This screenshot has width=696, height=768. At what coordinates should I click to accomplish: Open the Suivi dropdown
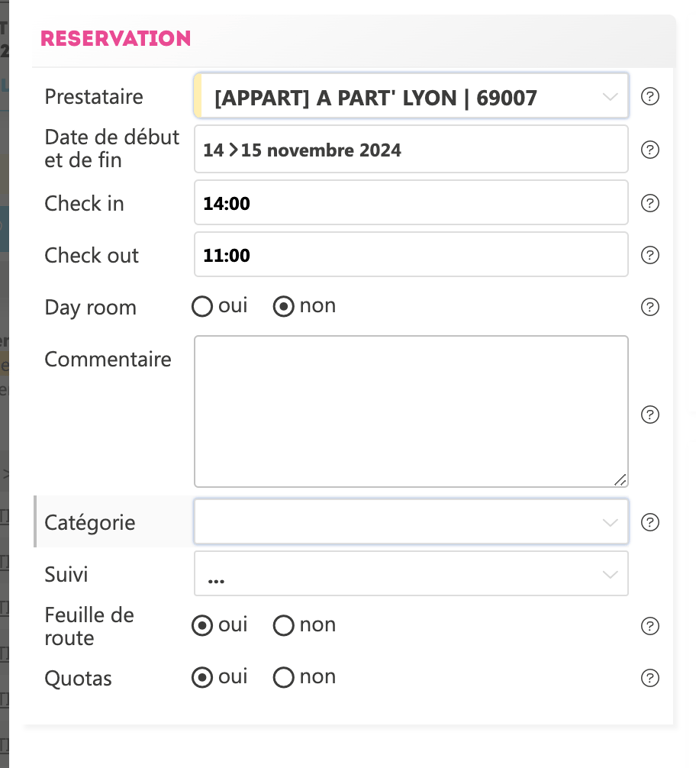click(411, 574)
